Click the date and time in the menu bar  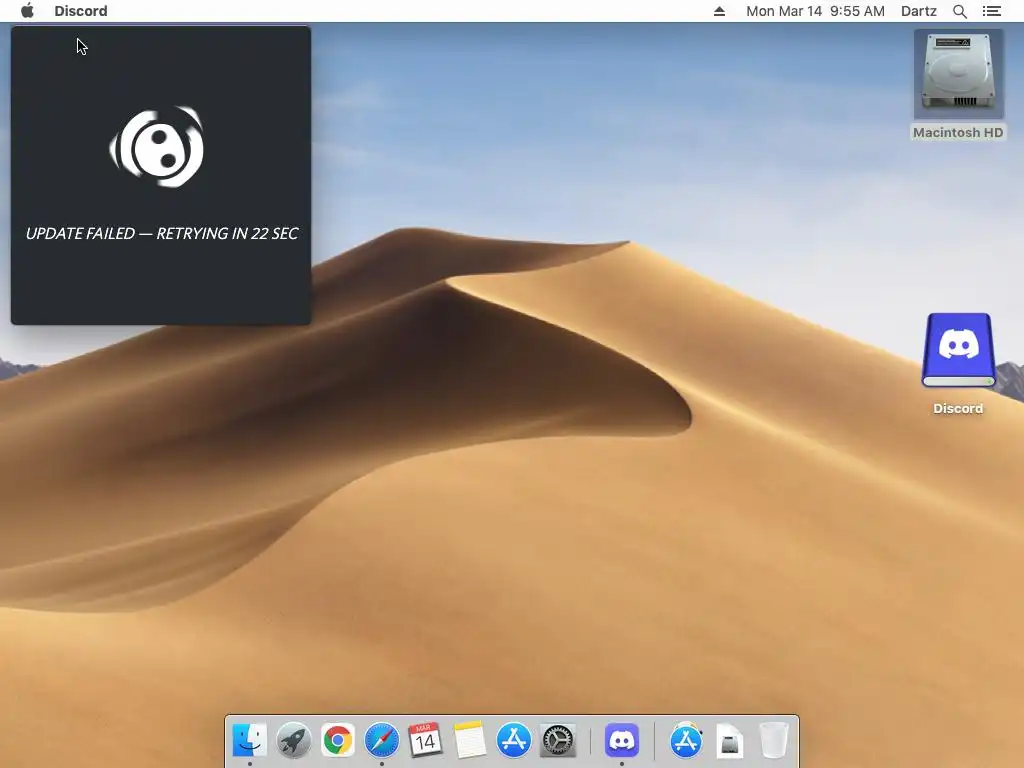(x=815, y=11)
